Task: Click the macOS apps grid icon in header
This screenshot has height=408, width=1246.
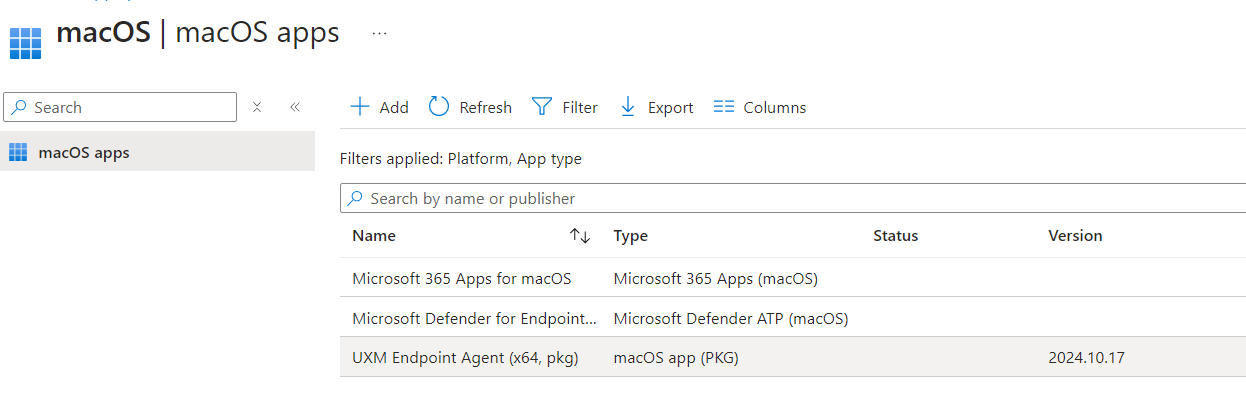Action: click(25, 43)
